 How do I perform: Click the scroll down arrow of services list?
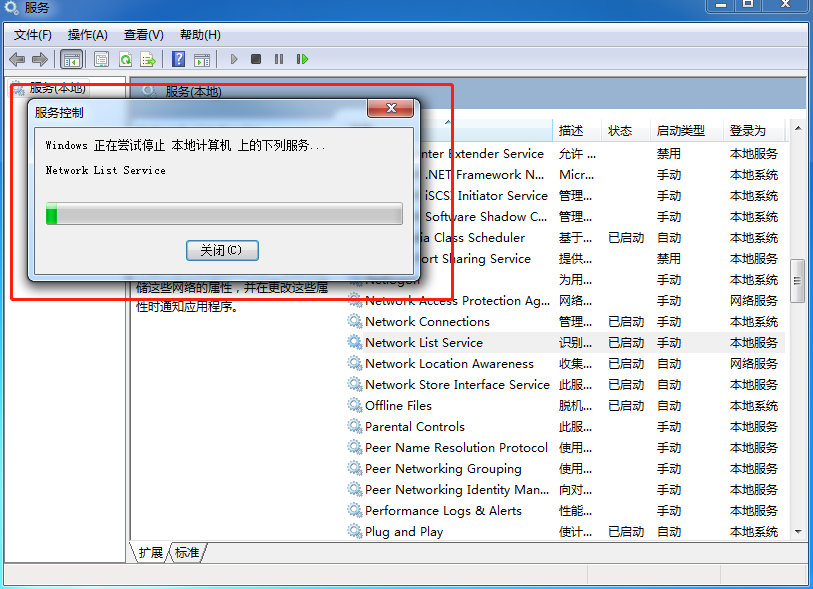[798, 532]
